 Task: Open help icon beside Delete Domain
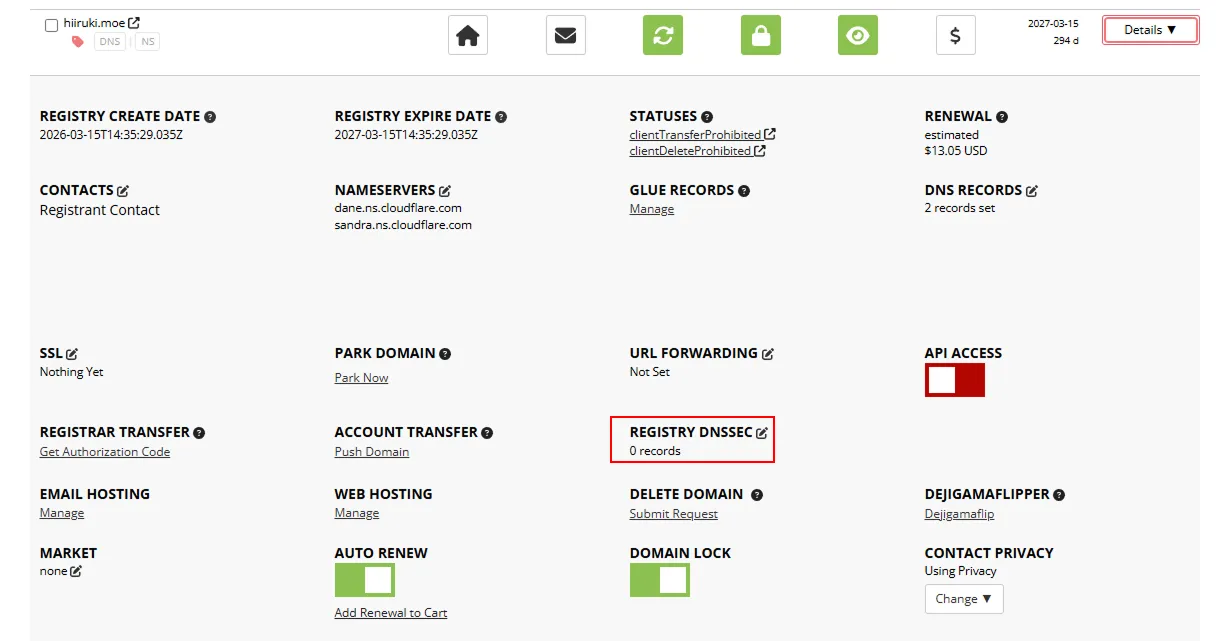point(757,495)
